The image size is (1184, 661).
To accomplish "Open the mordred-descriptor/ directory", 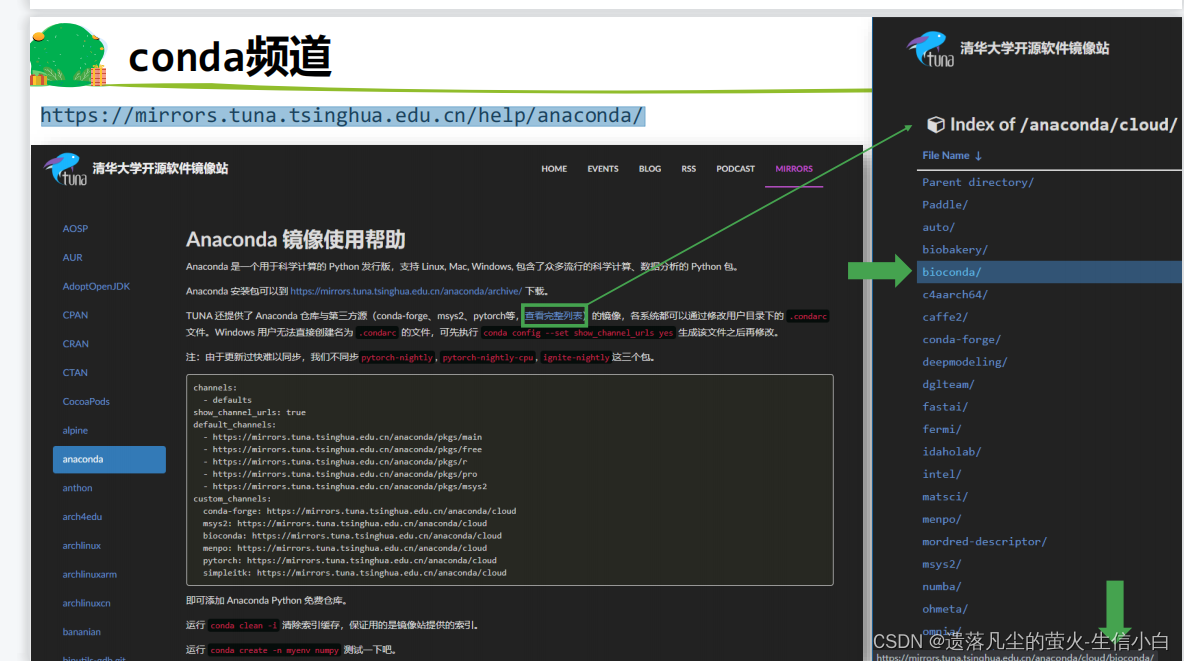I will 985,542.
